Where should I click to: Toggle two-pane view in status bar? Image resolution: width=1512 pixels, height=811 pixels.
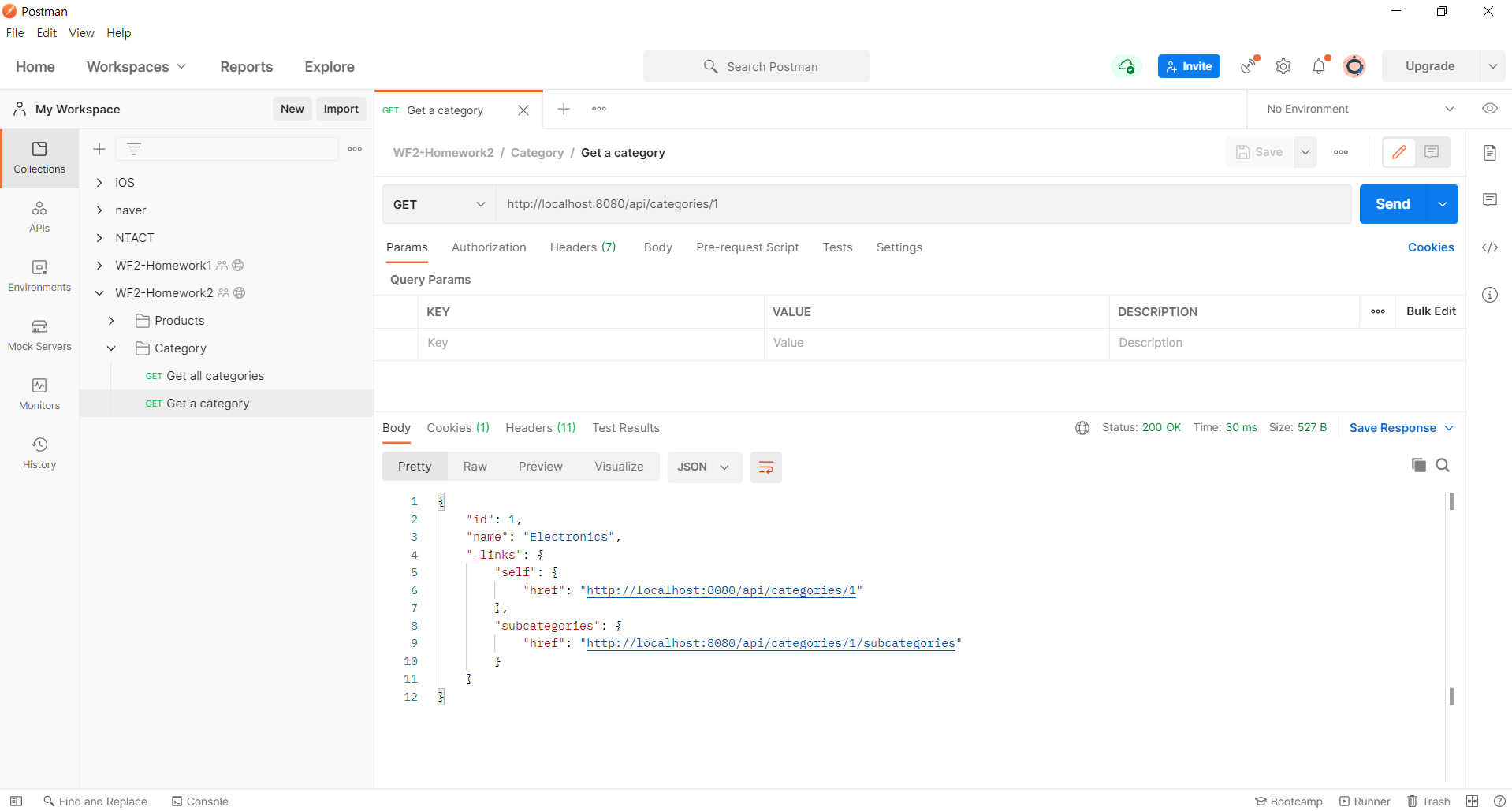(1473, 801)
